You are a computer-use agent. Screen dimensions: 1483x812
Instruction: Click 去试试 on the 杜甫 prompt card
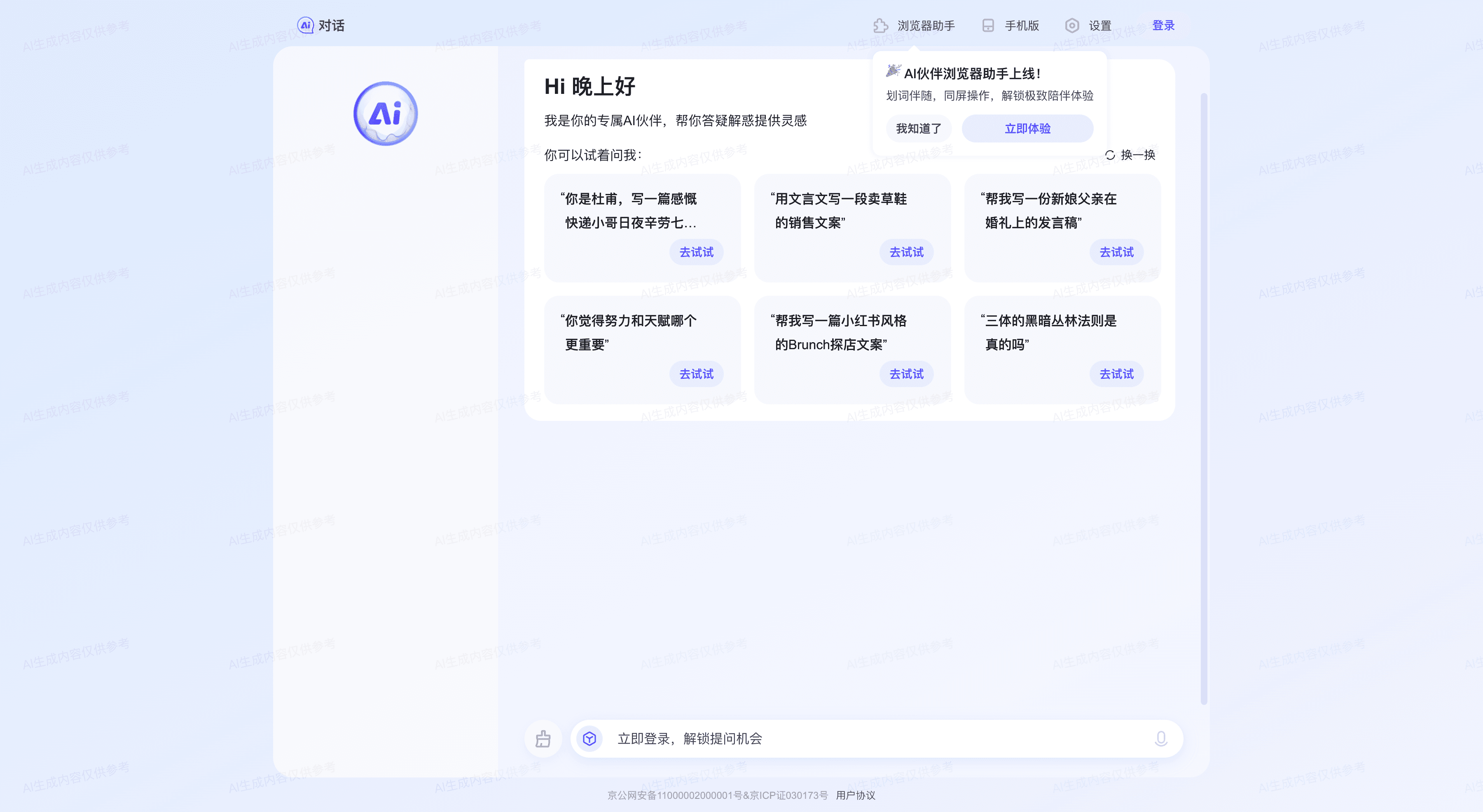pyautogui.click(x=696, y=252)
